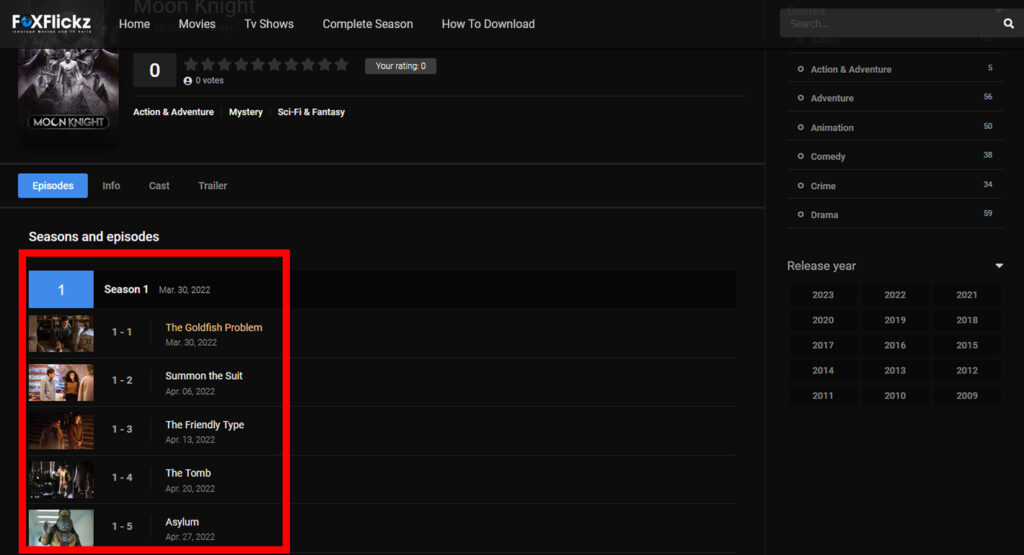Select the Crime genre in the sidebar
Screen dimensions: 1024x555
coord(823,186)
